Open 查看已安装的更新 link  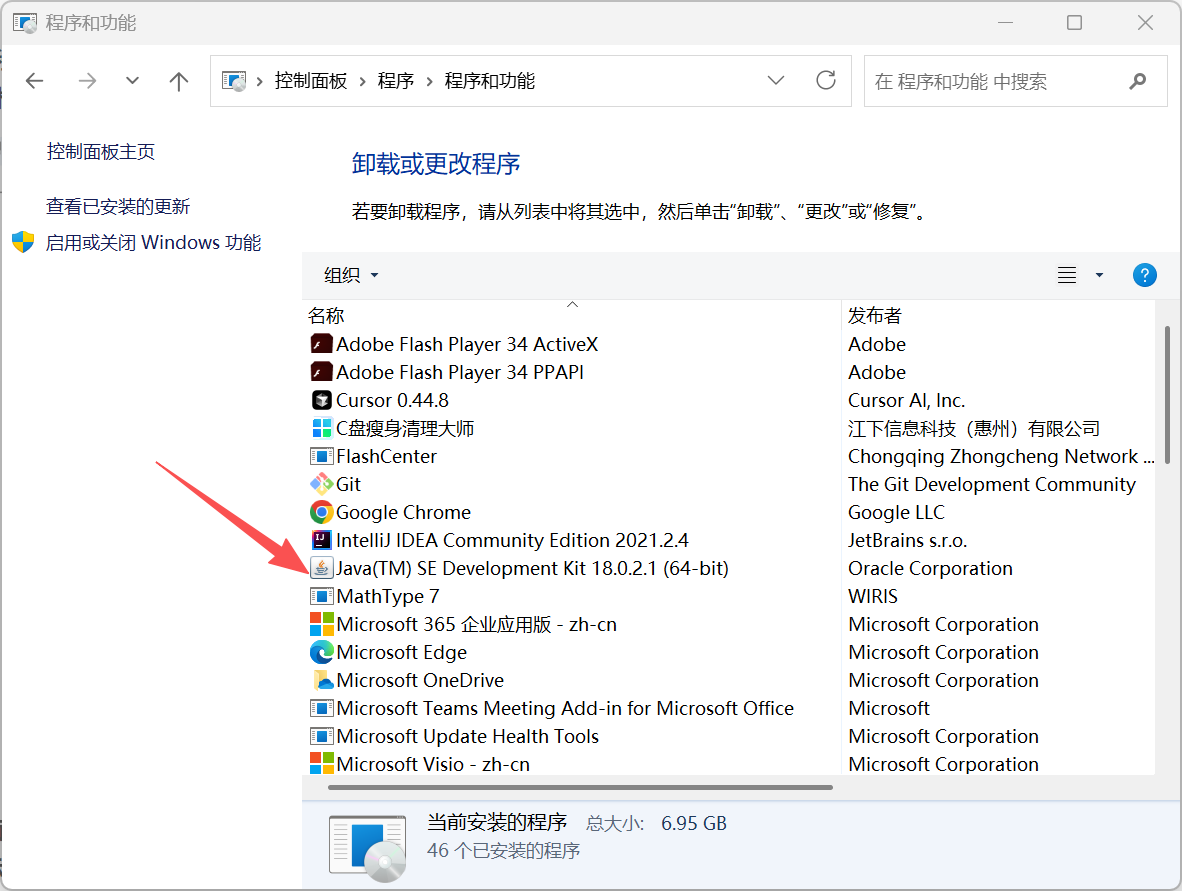116,206
